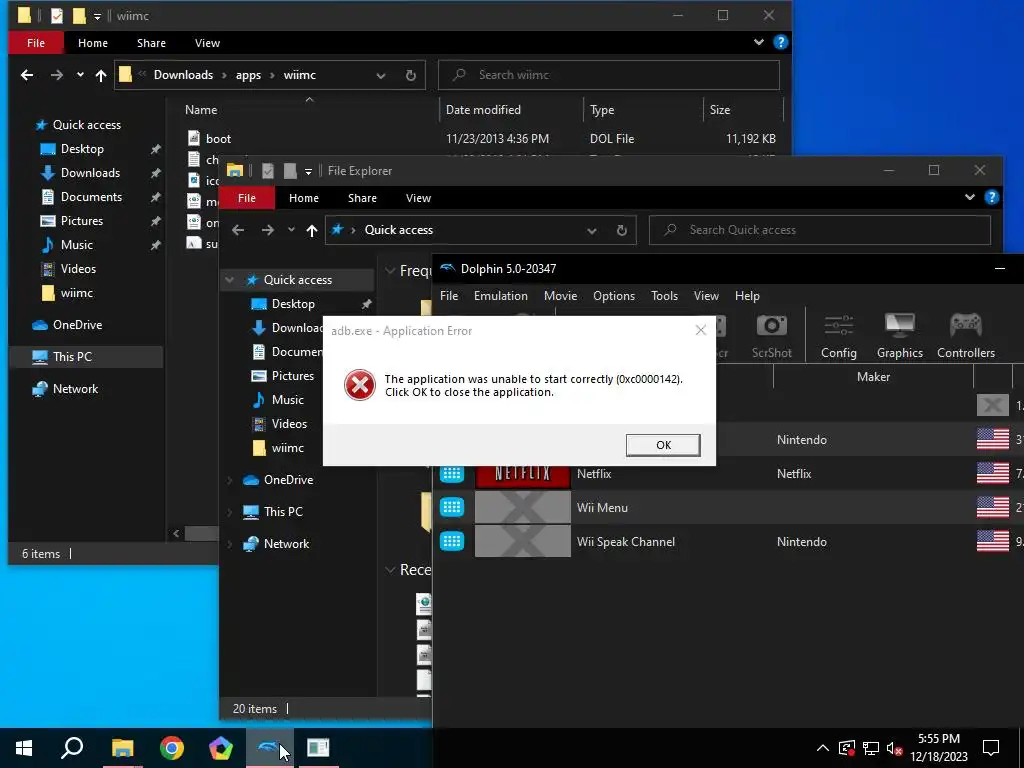Click apps breadcrumb in wiimc address bar
Image resolution: width=1024 pixels, height=768 pixels.
(x=248, y=75)
